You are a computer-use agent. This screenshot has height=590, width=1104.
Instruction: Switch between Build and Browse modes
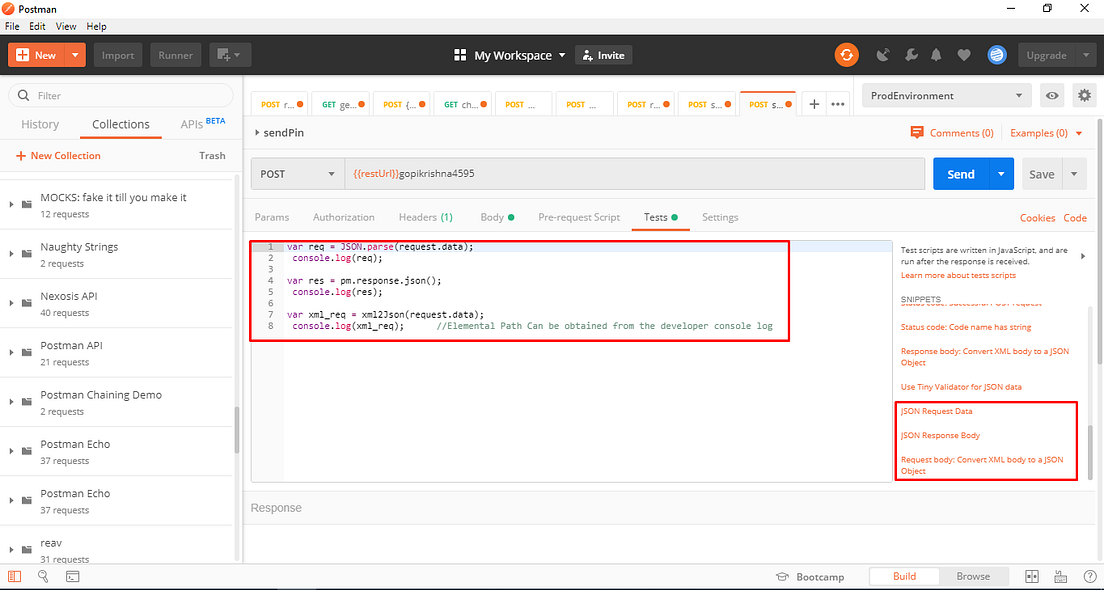[x=973, y=576]
